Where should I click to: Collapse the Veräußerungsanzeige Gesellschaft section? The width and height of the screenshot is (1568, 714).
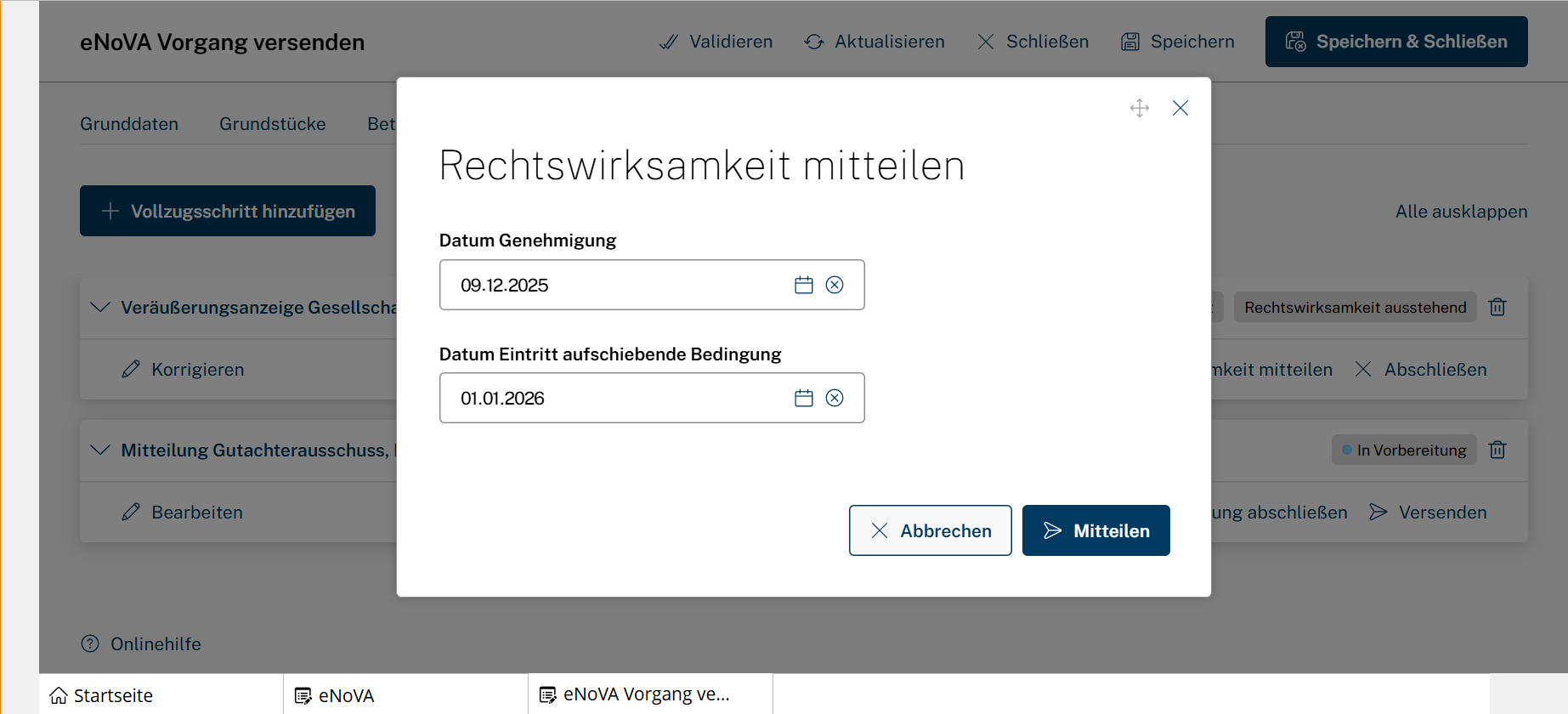tap(100, 307)
